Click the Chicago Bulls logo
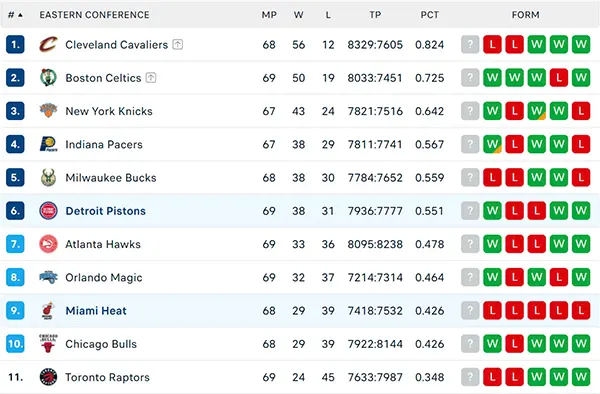 coord(48,344)
